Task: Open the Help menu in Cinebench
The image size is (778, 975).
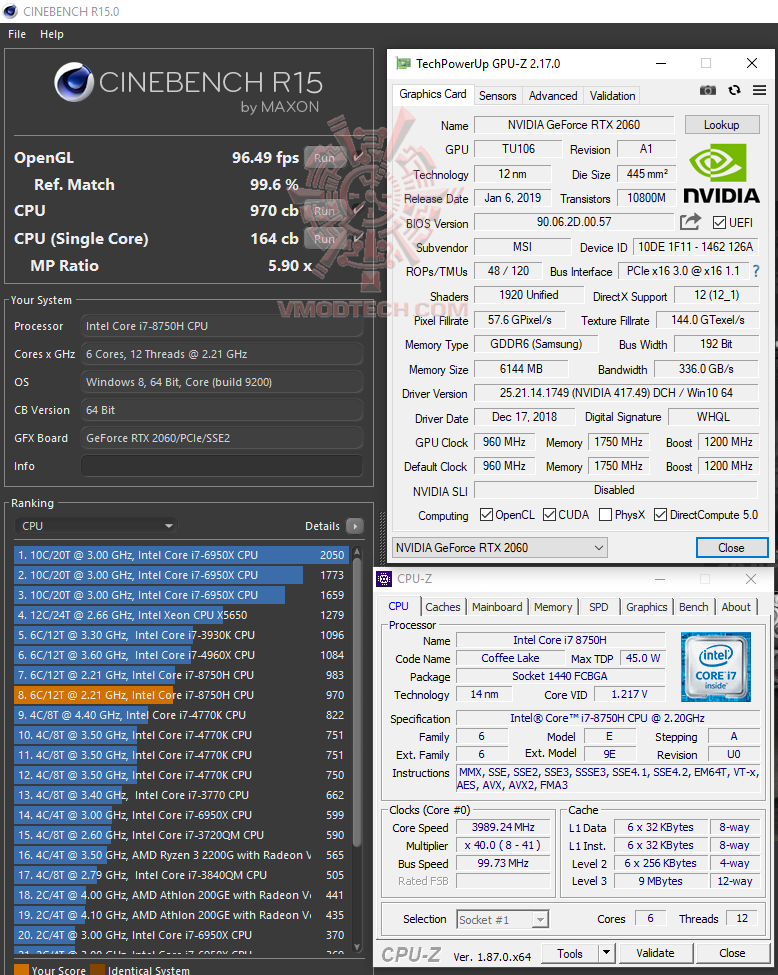Action: point(52,34)
